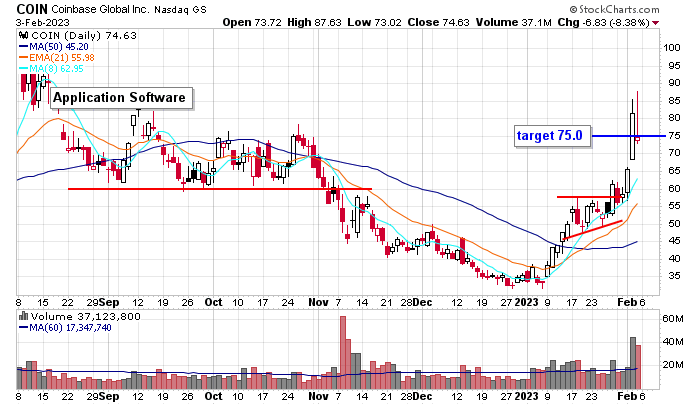Viewport: 700px width, 405px height.
Task: Click the 20M volume axis label
Action: (x=673, y=364)
